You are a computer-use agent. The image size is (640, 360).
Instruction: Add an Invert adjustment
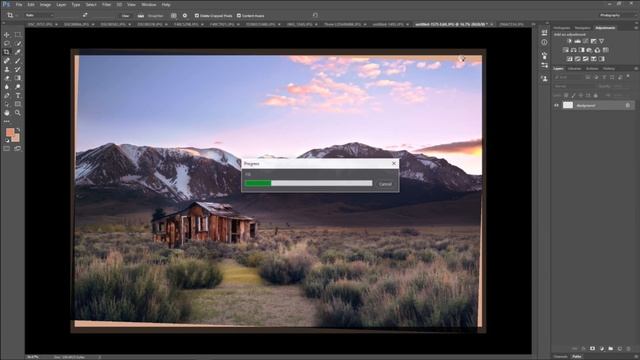[569, 59]
